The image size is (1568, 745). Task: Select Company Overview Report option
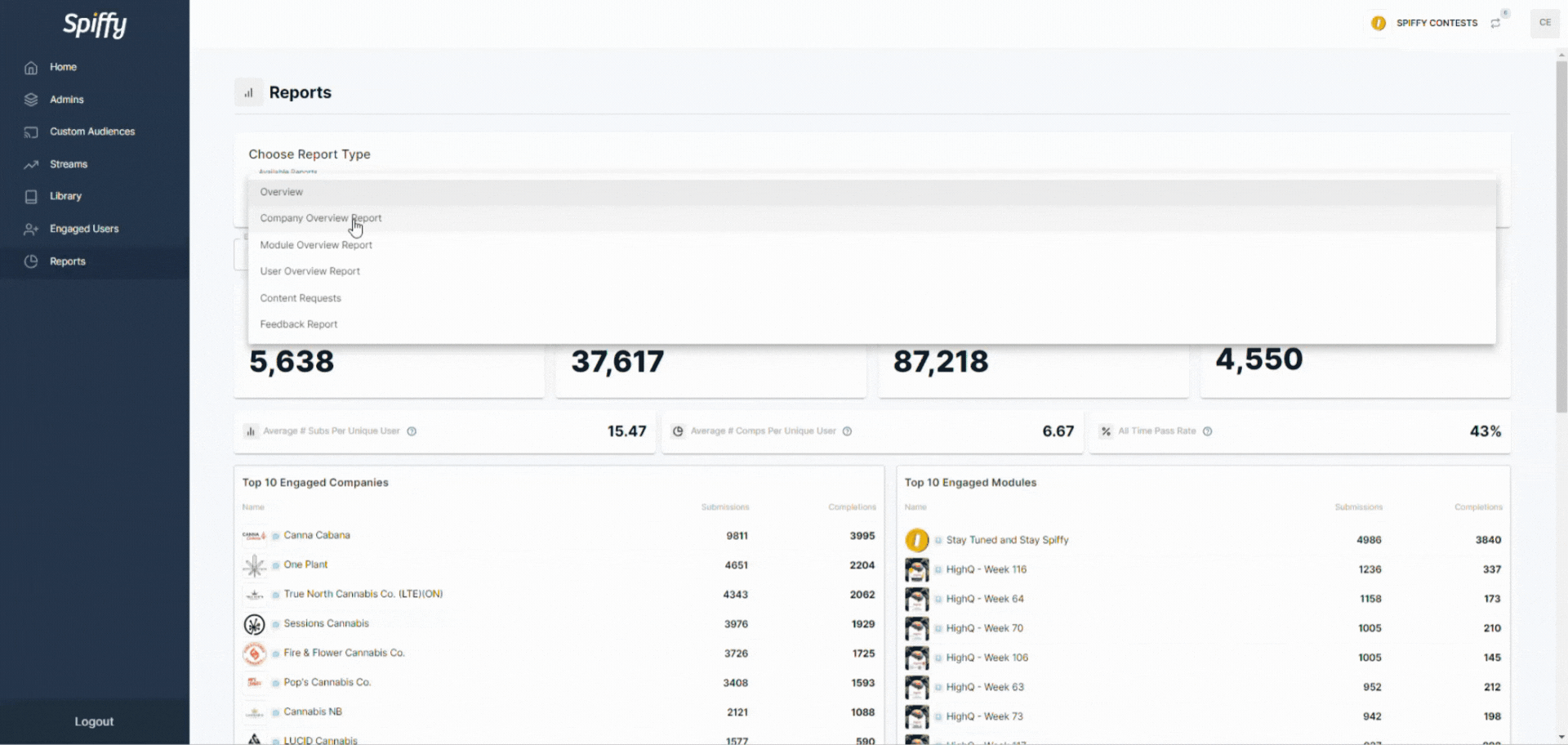[320, 218]
